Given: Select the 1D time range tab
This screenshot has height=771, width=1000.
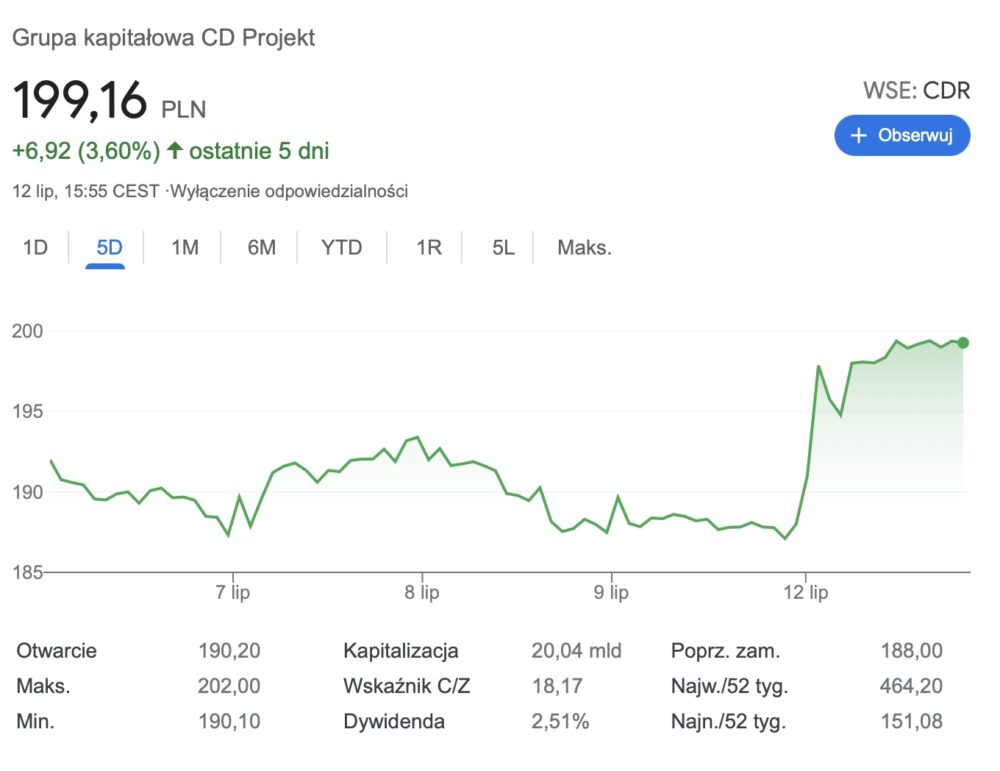Looking at the screenshot, I should pos(35,247).
